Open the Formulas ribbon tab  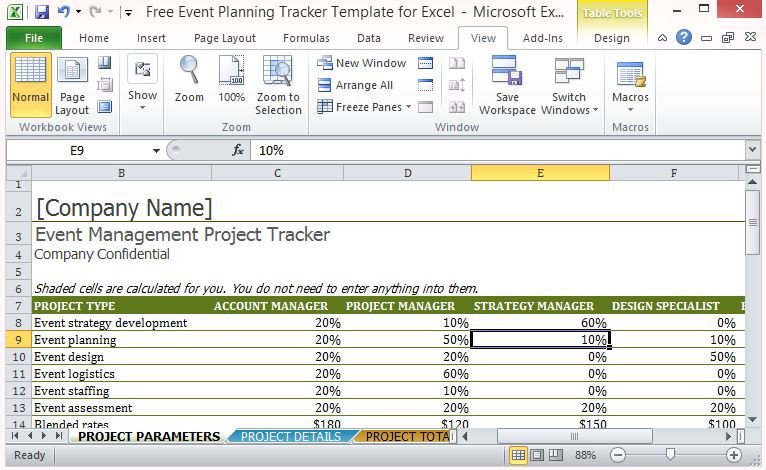click(306, 38)
